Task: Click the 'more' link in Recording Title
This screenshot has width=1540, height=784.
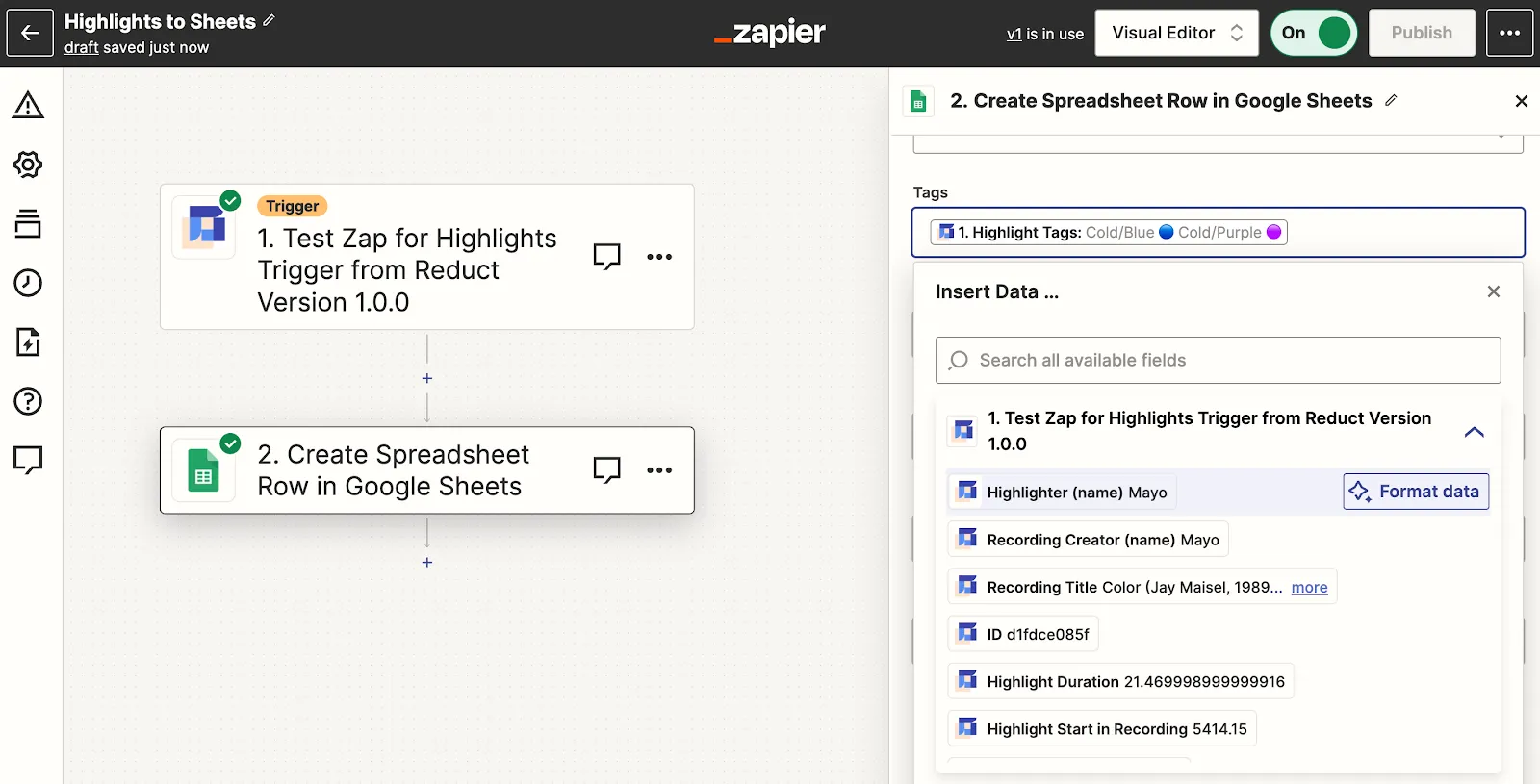Action: pos(1309,588)
